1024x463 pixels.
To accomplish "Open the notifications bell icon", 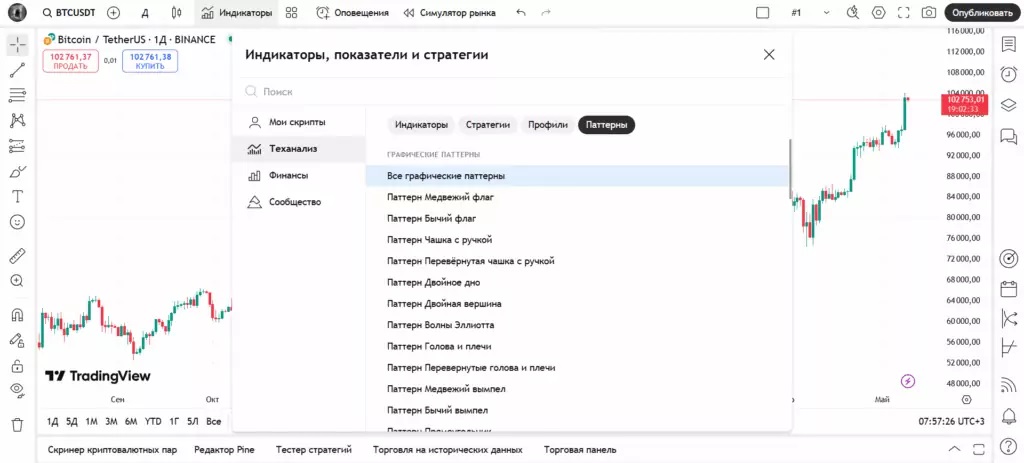I will coord(1009,416).
